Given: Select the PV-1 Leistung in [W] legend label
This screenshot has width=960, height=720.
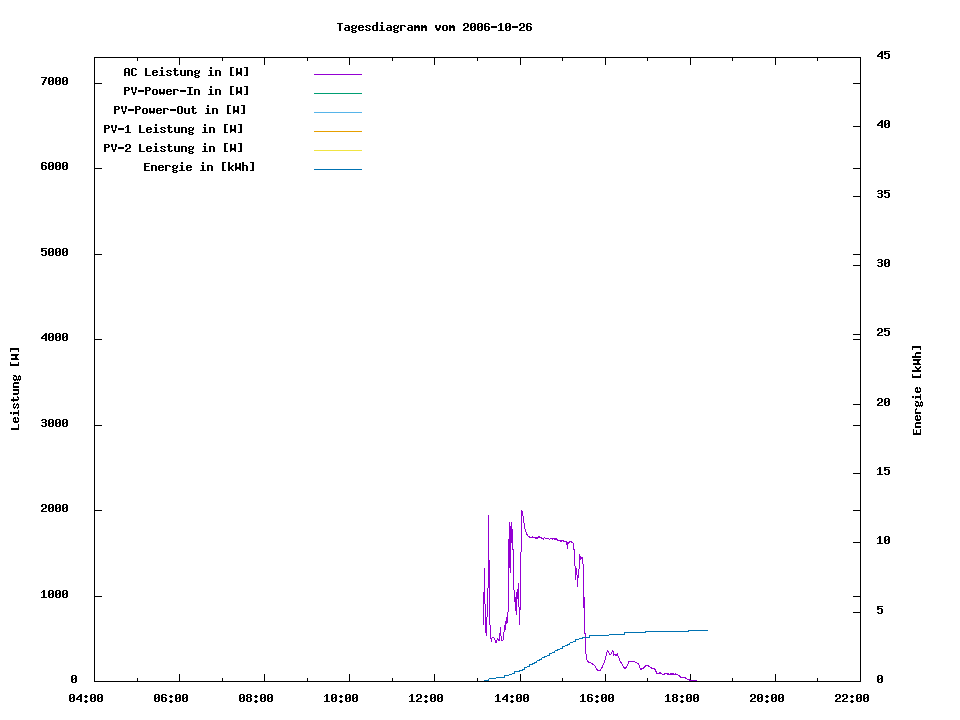Looking at the screenshot, I should click(x=173, y=129).
